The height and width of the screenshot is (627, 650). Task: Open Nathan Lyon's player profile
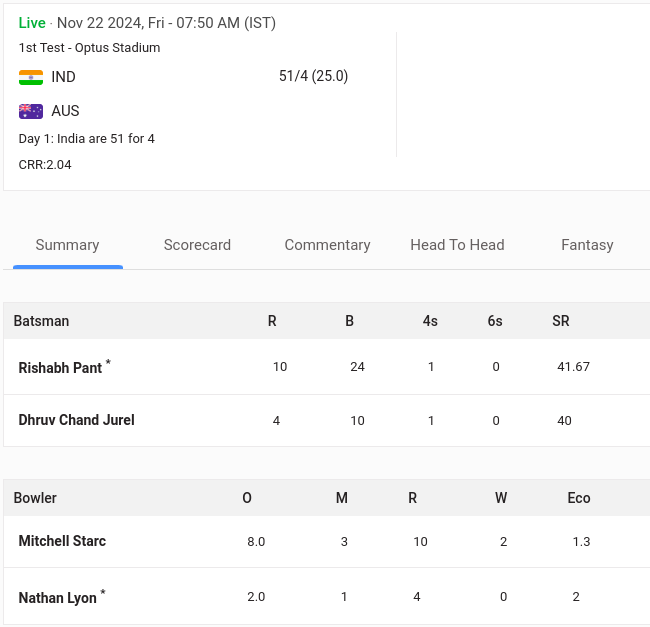coord(57,598)
